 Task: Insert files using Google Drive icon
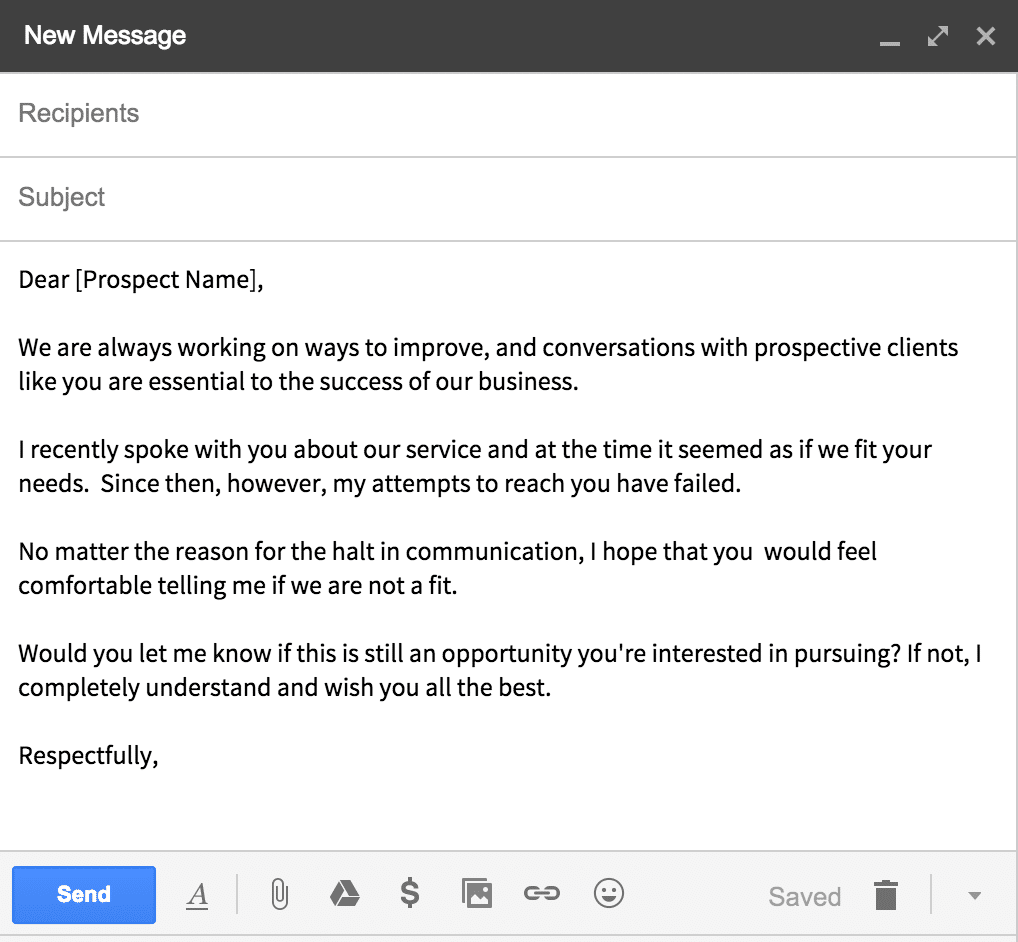click(x=345, y=894)
